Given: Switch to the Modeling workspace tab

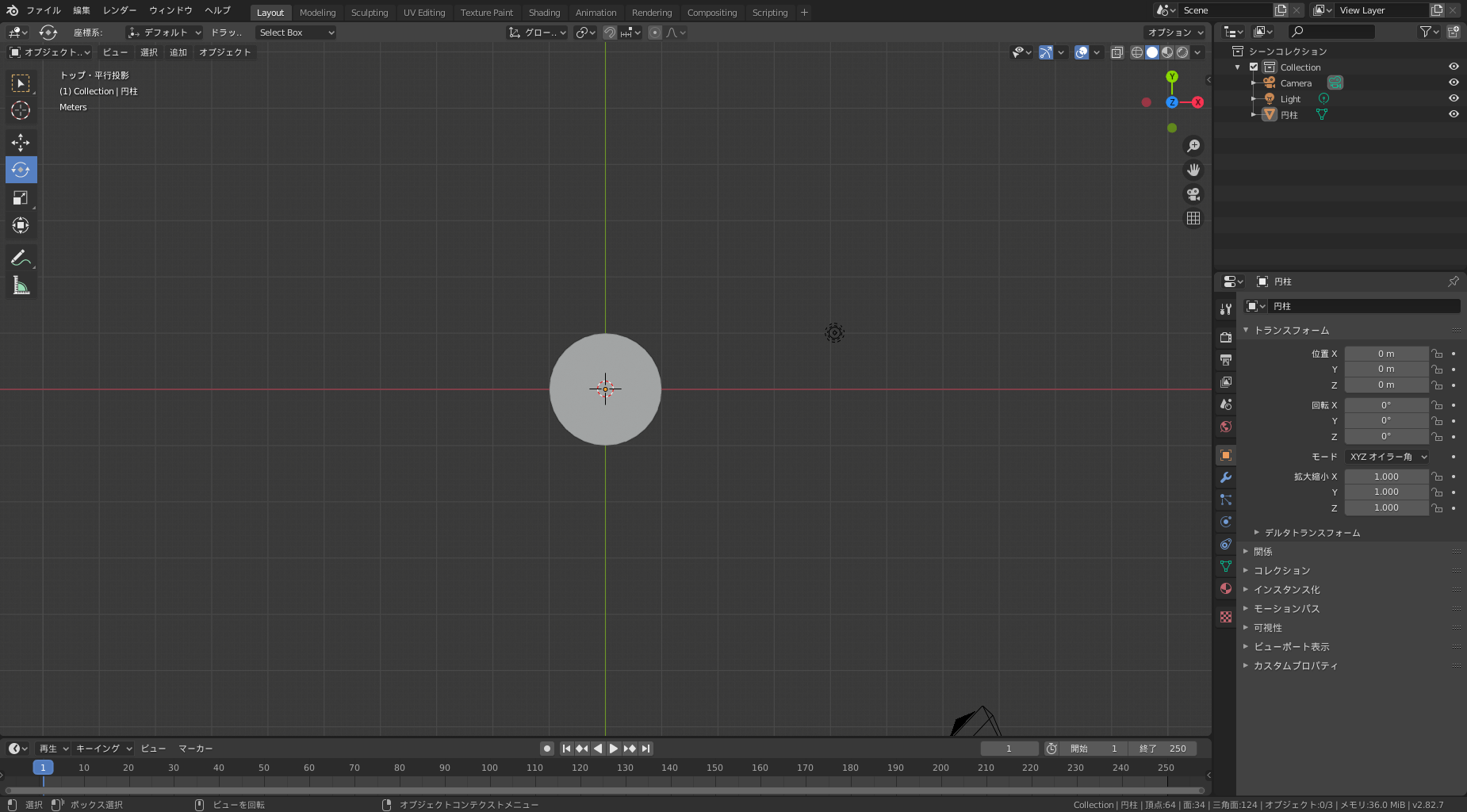Looking at the screenshot, I should pos(317,13).
